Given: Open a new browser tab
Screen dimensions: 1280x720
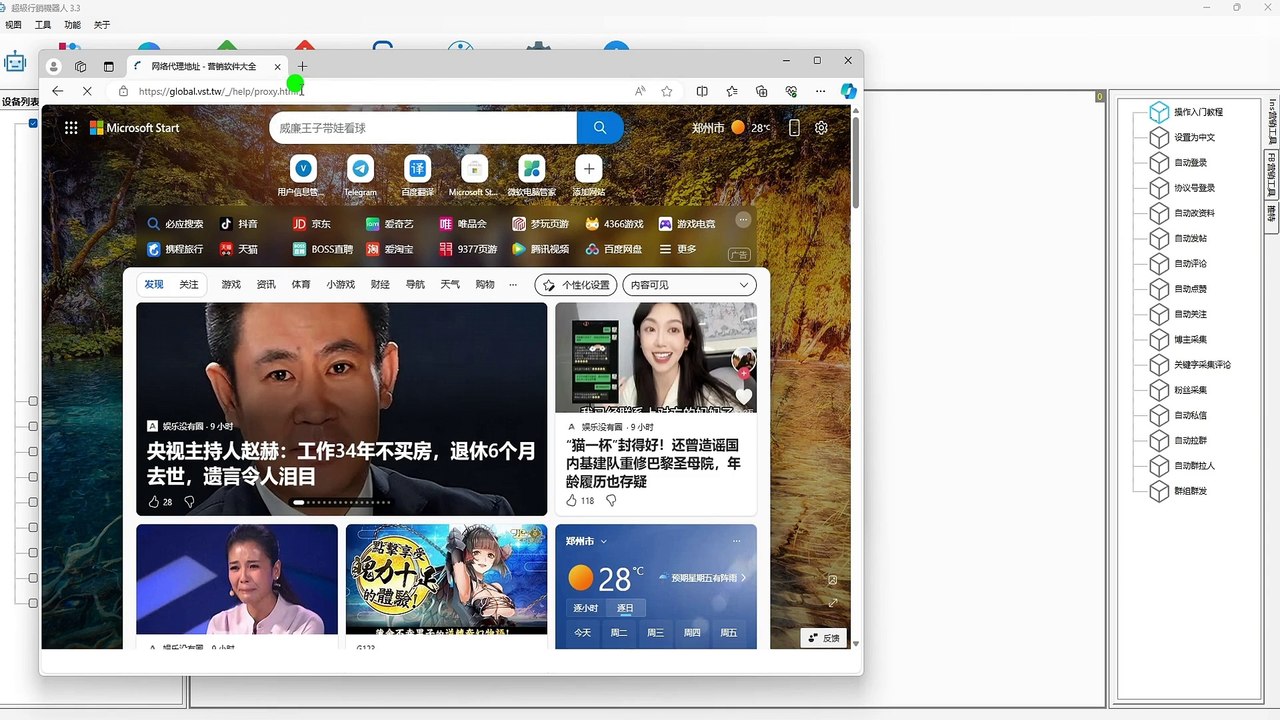Looking at the screenshot, I should [302, 66].
